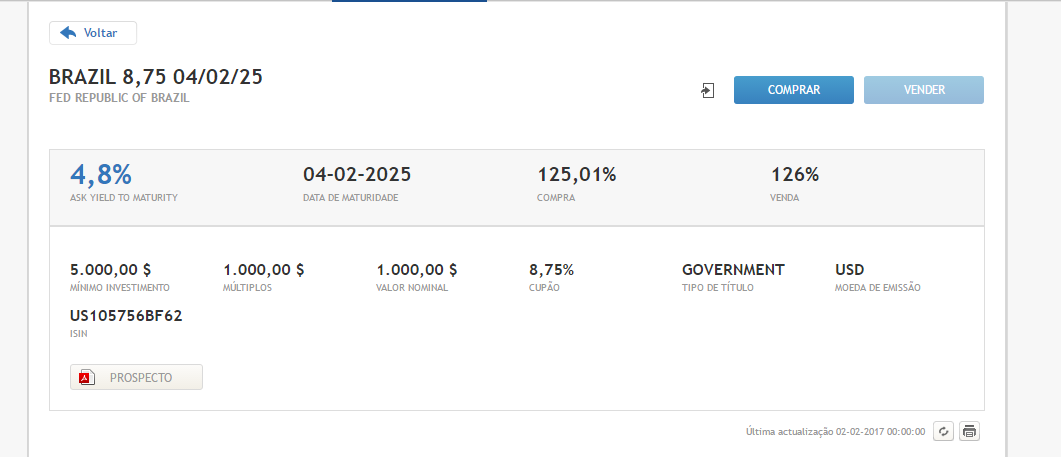Click the FED REPUBLIC OF BRAZIL subtitle

pyautogui.click(x=120, y=97)
